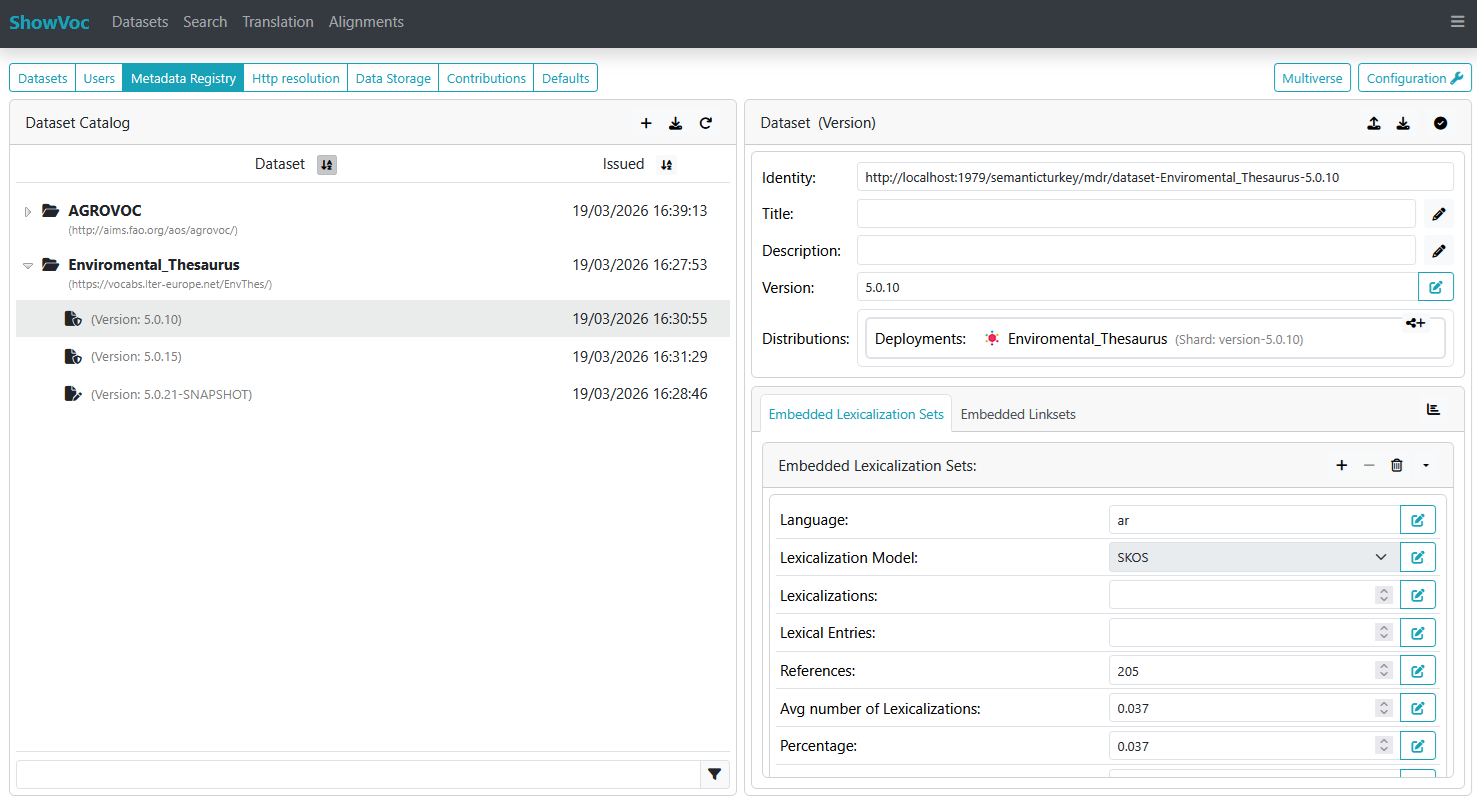Edit the Title with pencil icon
This screenshot has width=1477, height=806.
[1439, 214]
